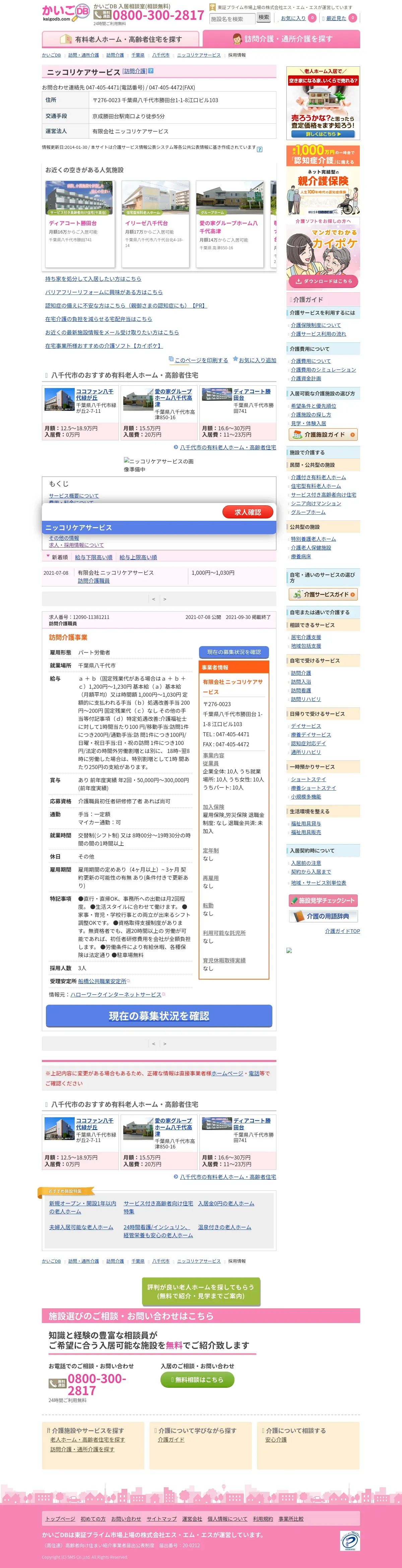
Task: Click the privacy mark badge in footer
Action: tap(350, 1541)
